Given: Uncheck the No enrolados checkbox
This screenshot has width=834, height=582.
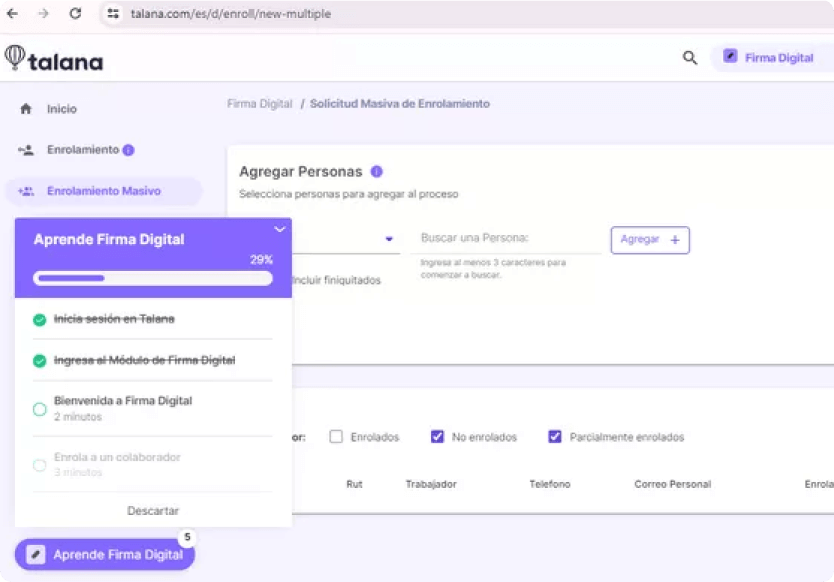Looking at the screenshot, I should tap(437, 437).
